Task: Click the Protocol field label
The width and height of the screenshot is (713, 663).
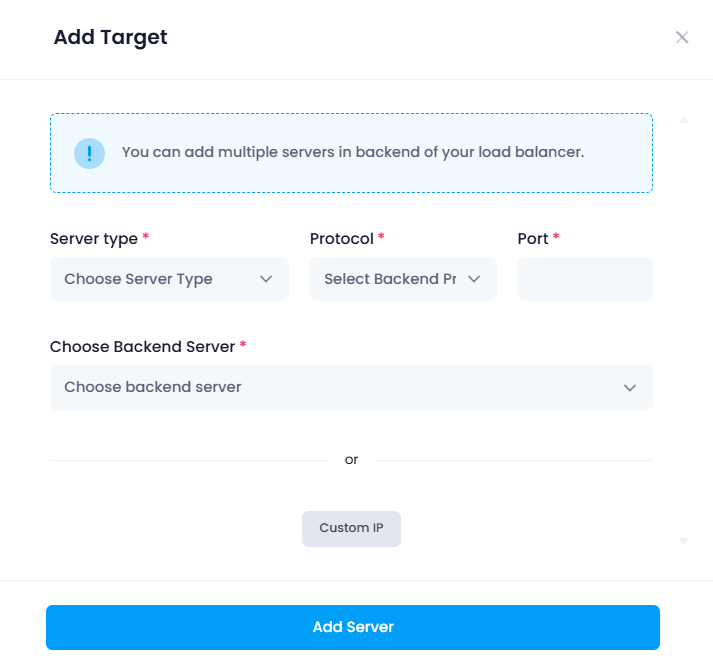Action: [341, 239]
